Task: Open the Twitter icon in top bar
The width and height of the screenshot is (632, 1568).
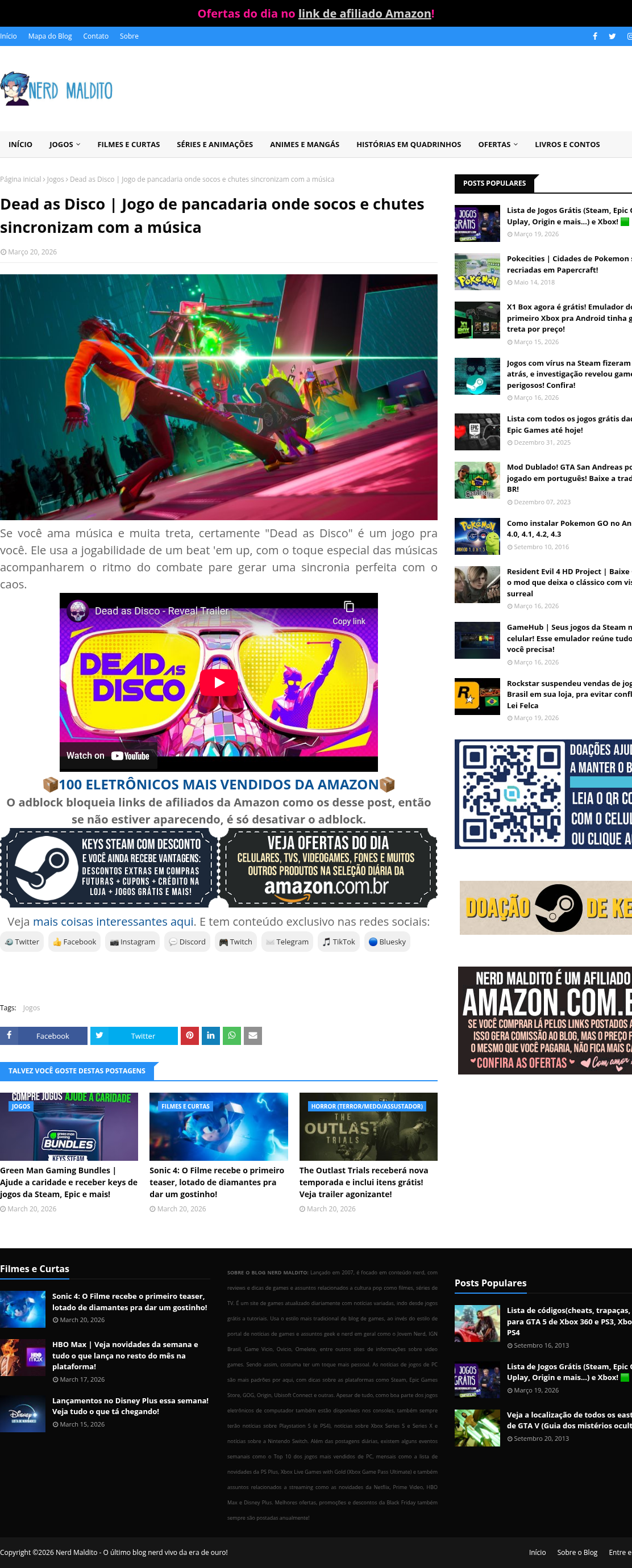Action: point(612,36)
